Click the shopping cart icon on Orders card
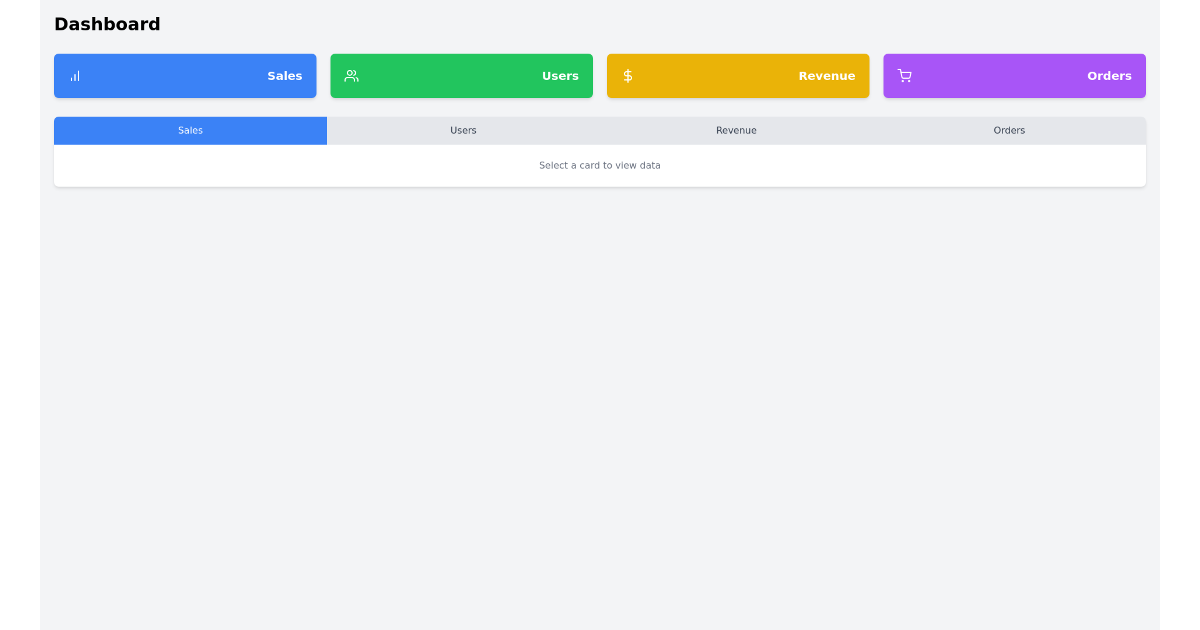 905,75
